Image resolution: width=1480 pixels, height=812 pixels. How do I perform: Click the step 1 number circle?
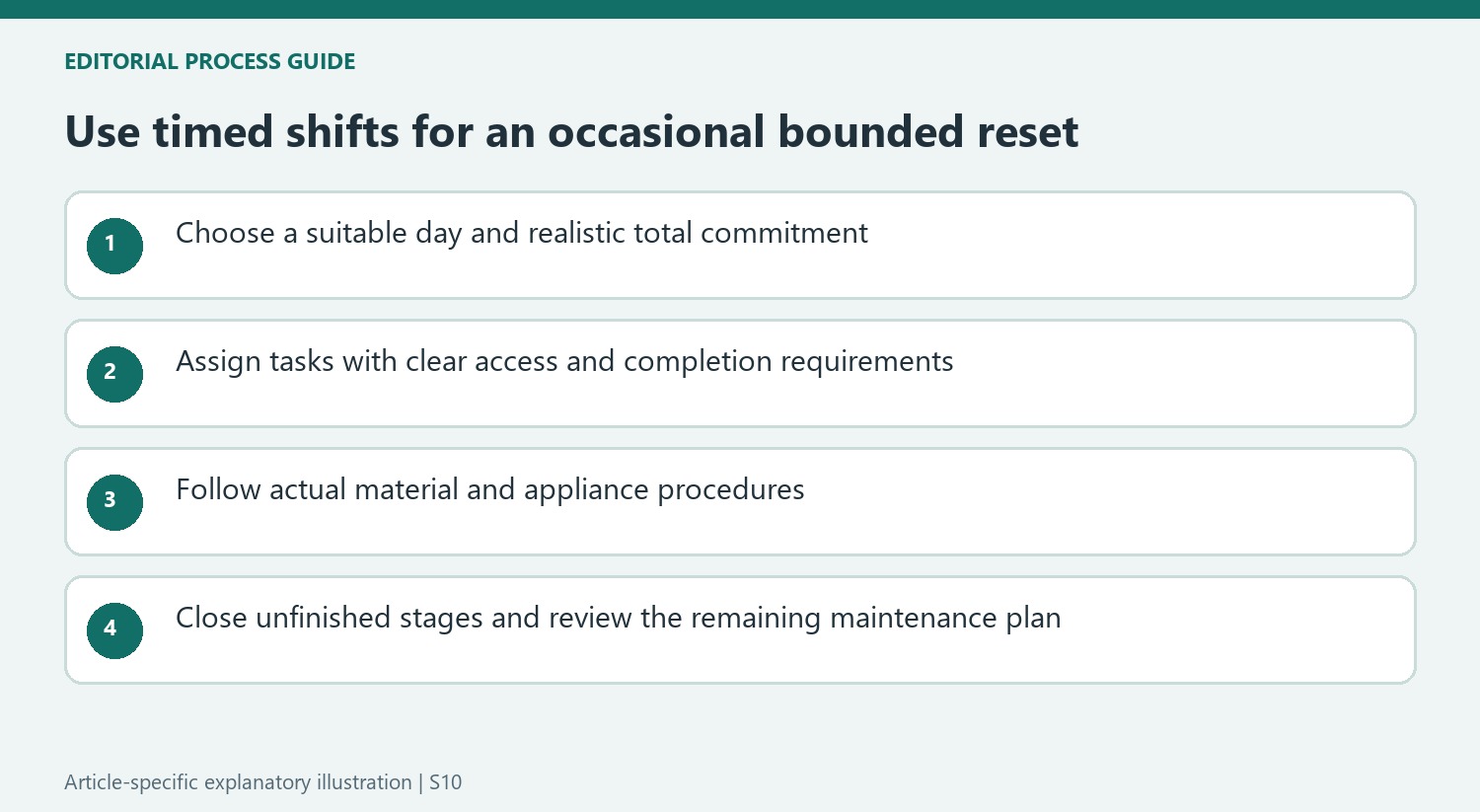pos(114,246)
